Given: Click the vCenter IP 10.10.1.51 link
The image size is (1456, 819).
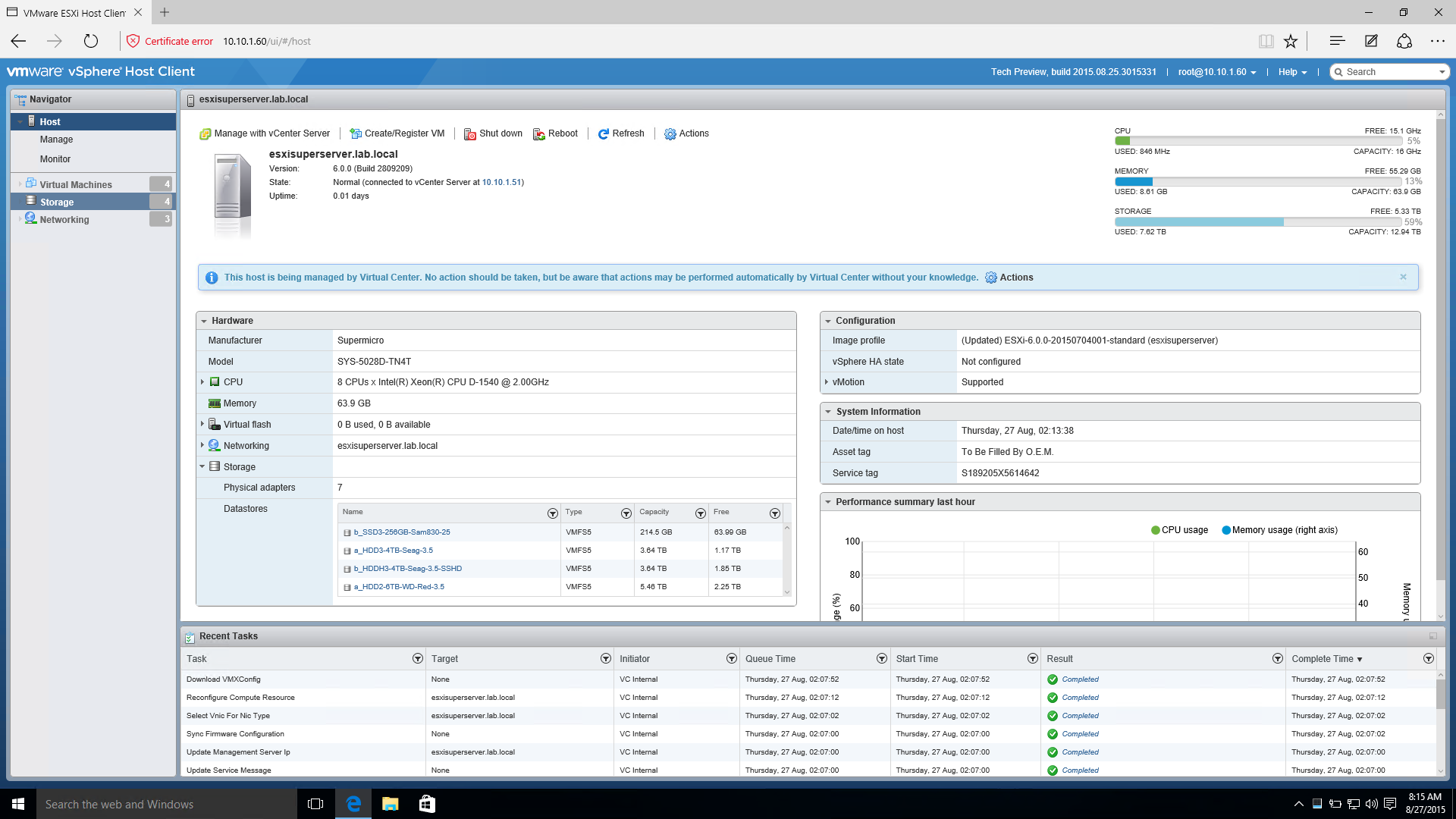Looking at the screenshot, I should [x=501, y=182].
